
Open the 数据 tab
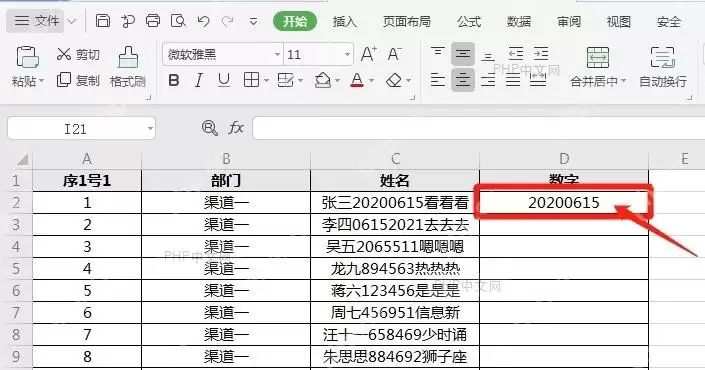(519, 22)
